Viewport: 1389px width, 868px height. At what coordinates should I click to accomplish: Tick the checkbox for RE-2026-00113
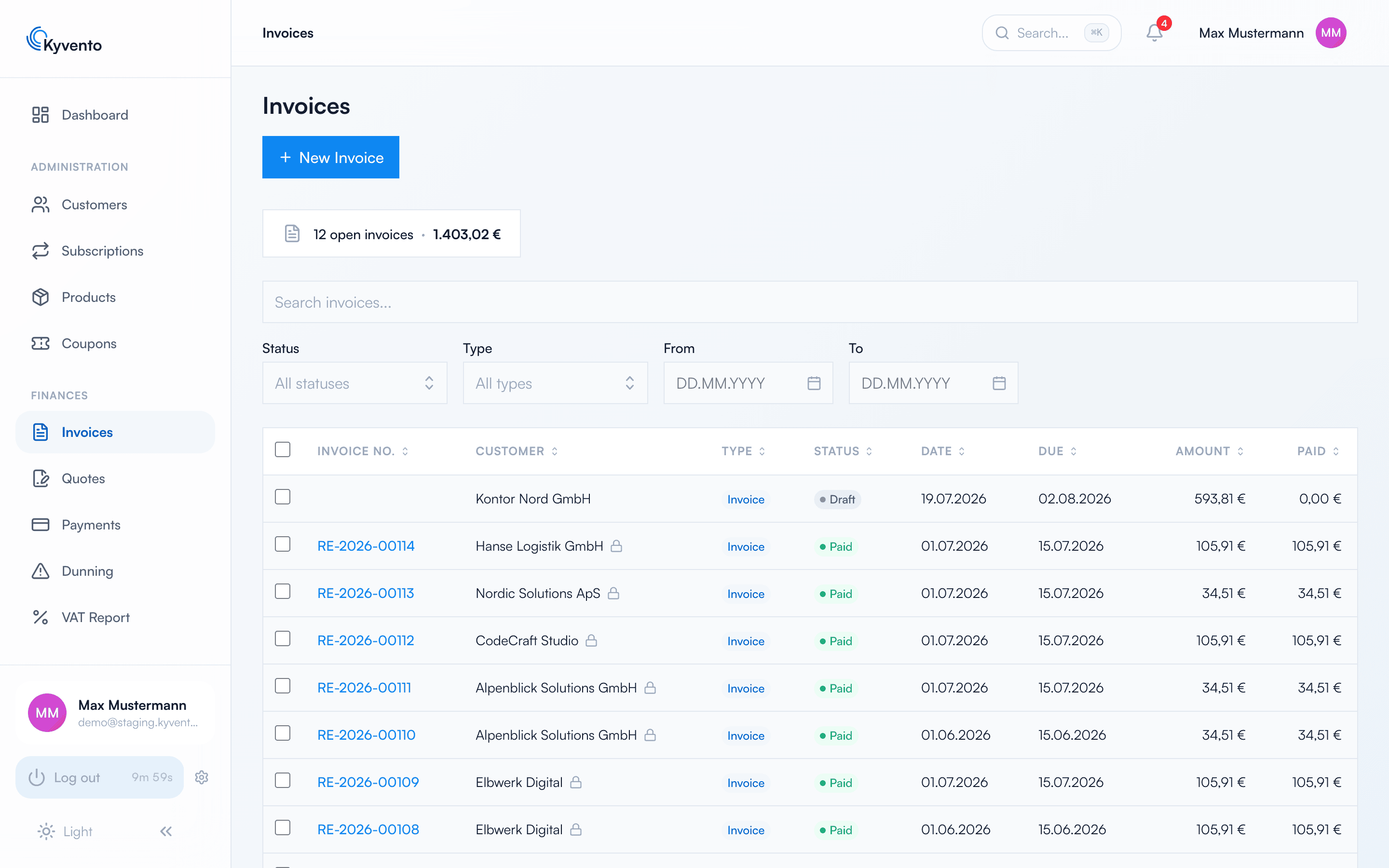283,591
